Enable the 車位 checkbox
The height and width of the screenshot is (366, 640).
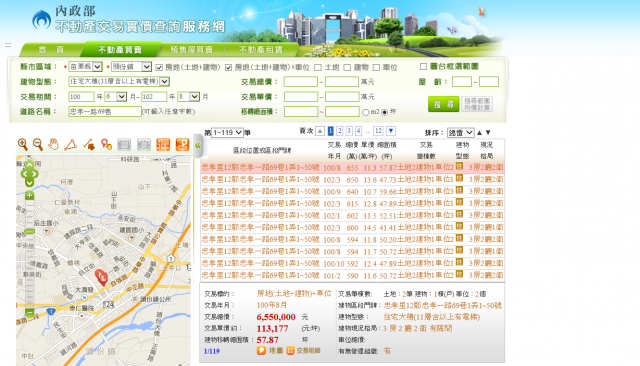376,67
